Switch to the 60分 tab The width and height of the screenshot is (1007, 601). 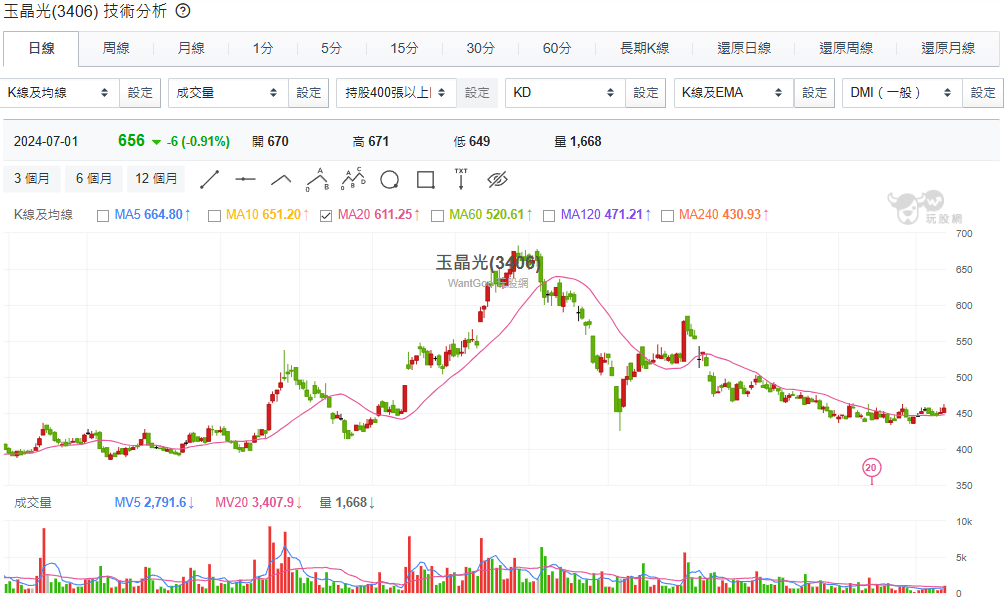(x=557, y=48)
